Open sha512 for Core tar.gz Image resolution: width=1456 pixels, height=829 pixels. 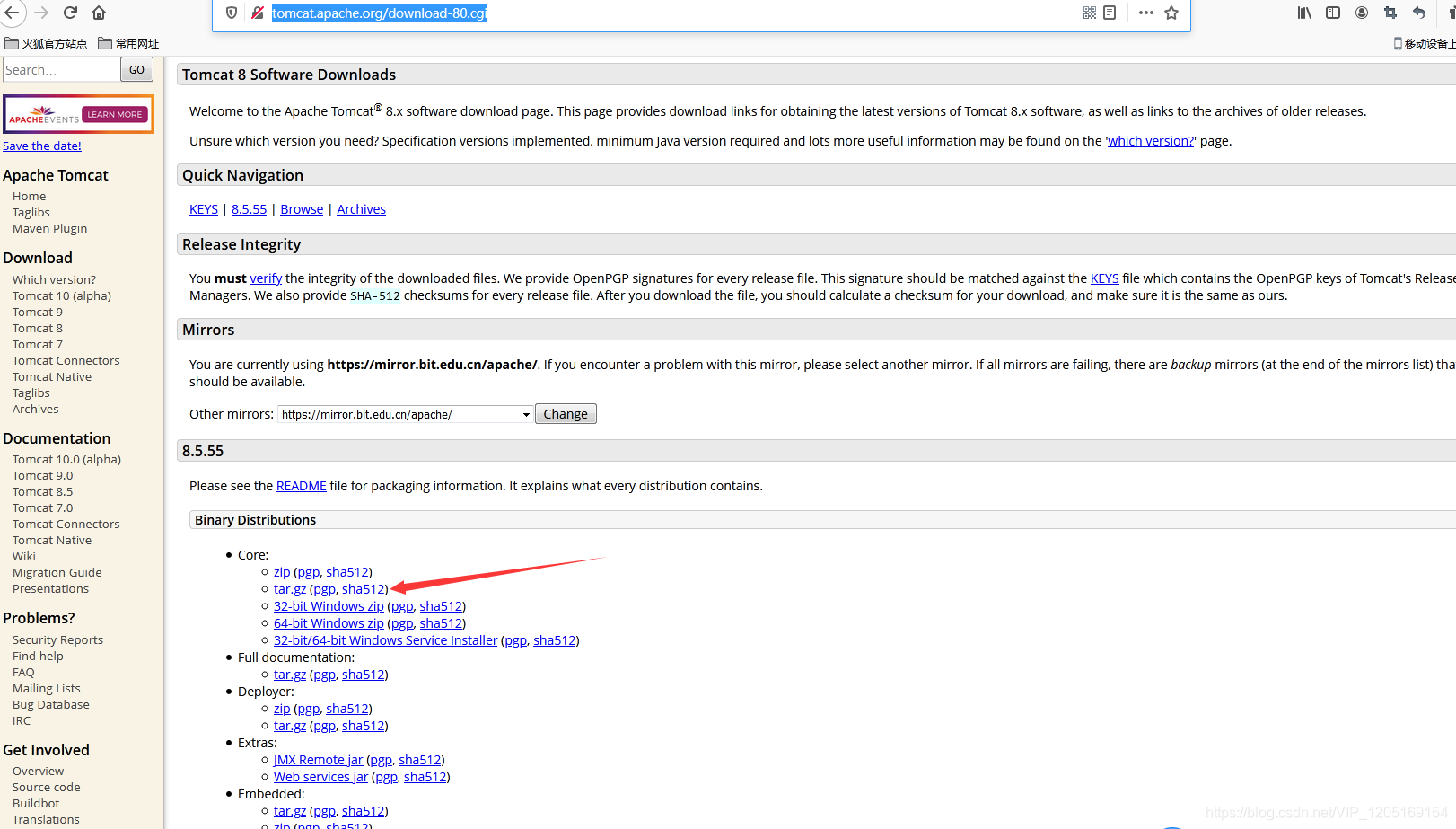pyautogui.click(x=363, y=589)
